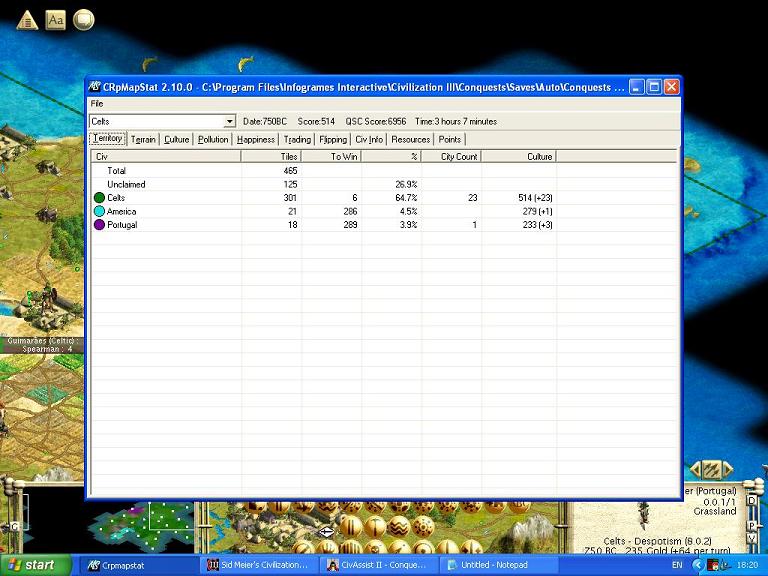
Task: Switch to Untitled - Notepad taskbar button
Action: [498, 565]
